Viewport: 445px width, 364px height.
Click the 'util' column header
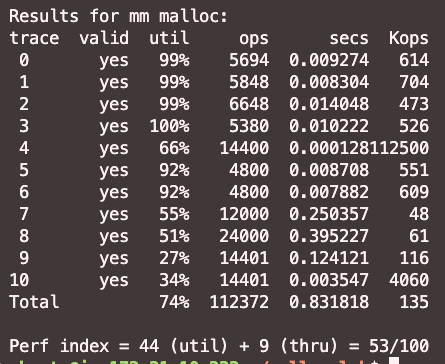pos(169,38)
